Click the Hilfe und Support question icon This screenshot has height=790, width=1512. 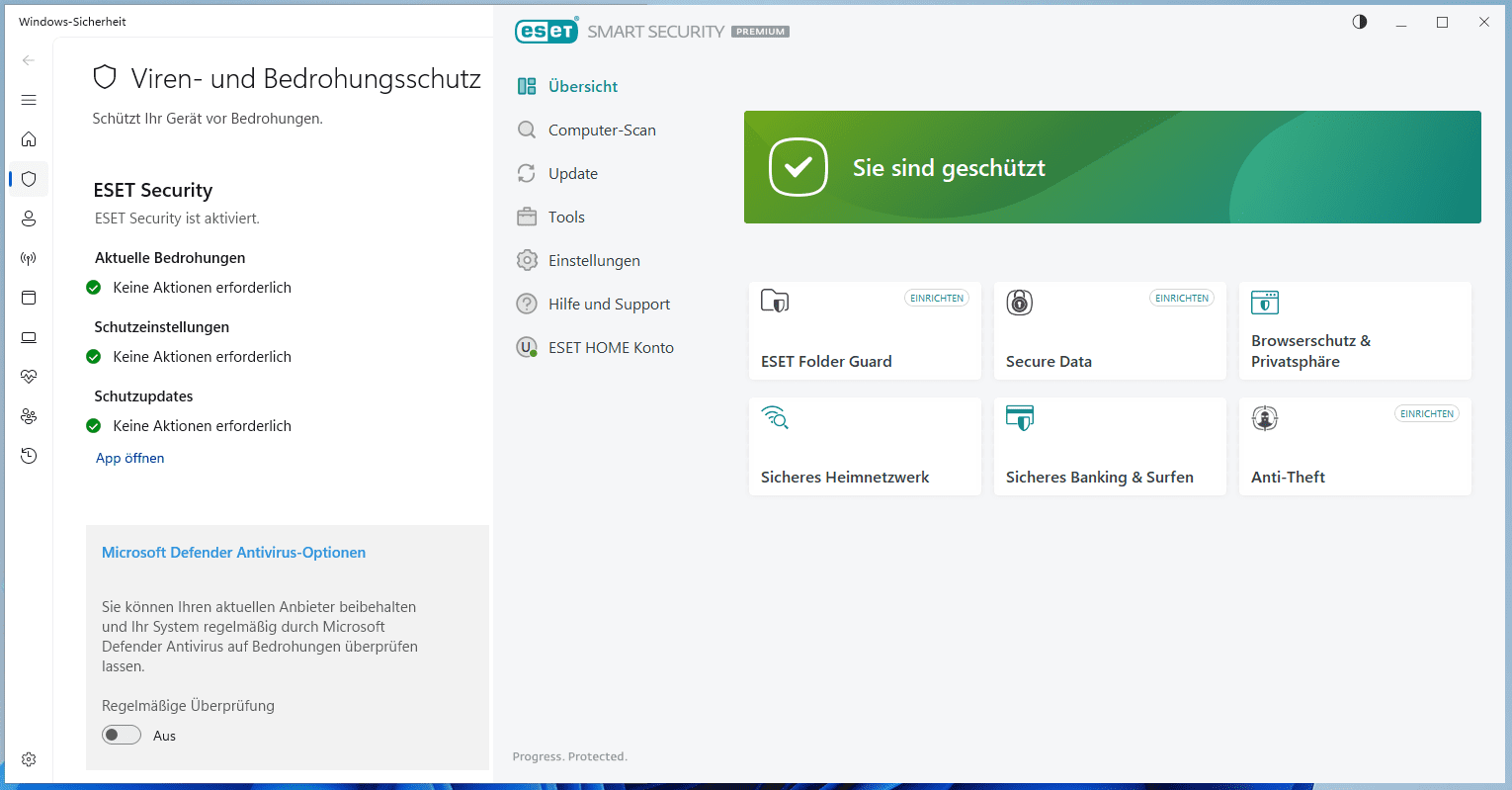(x=527, y=304)
